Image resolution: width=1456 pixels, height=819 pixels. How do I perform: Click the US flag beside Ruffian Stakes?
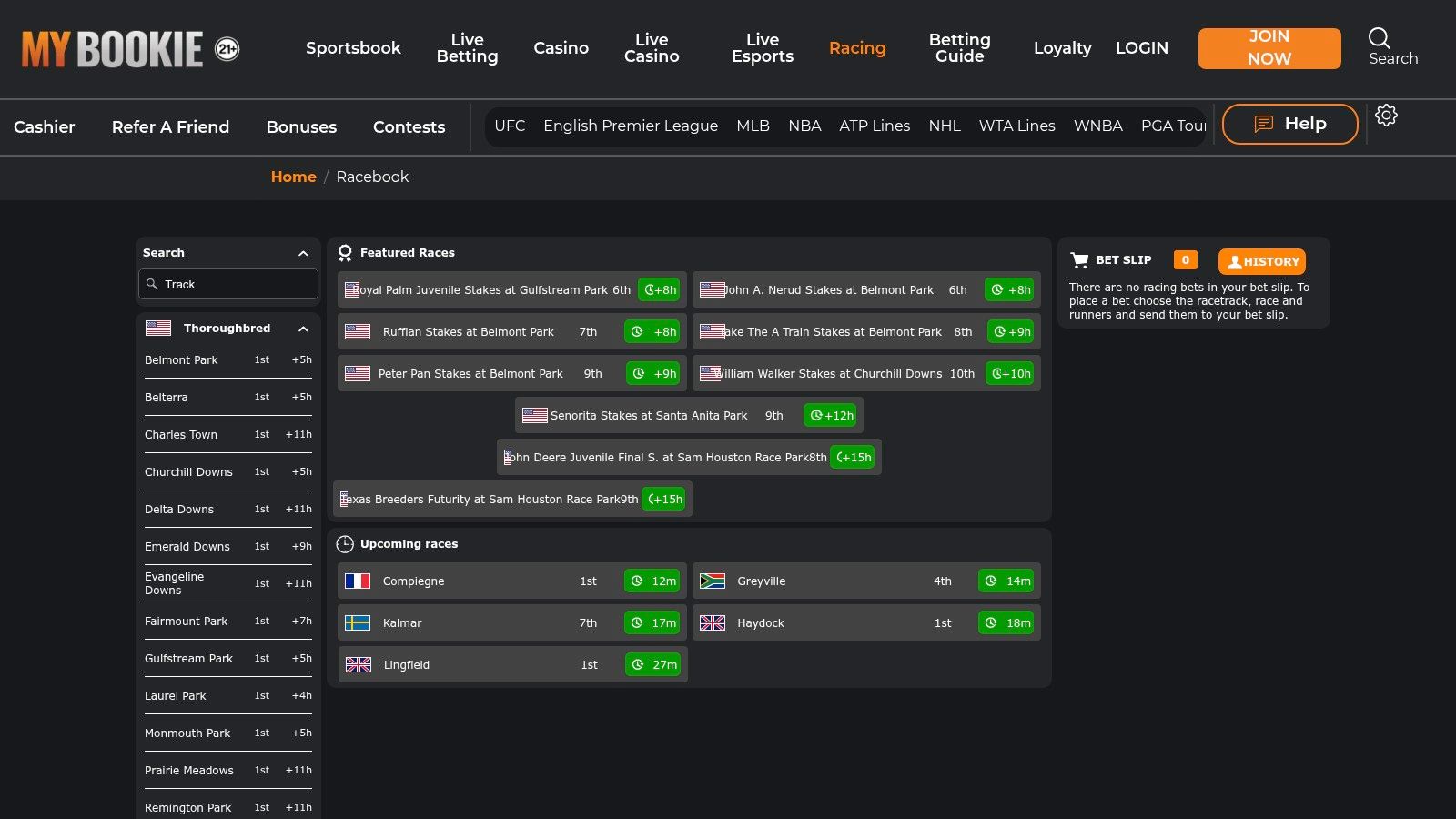(x=358, y=331)
